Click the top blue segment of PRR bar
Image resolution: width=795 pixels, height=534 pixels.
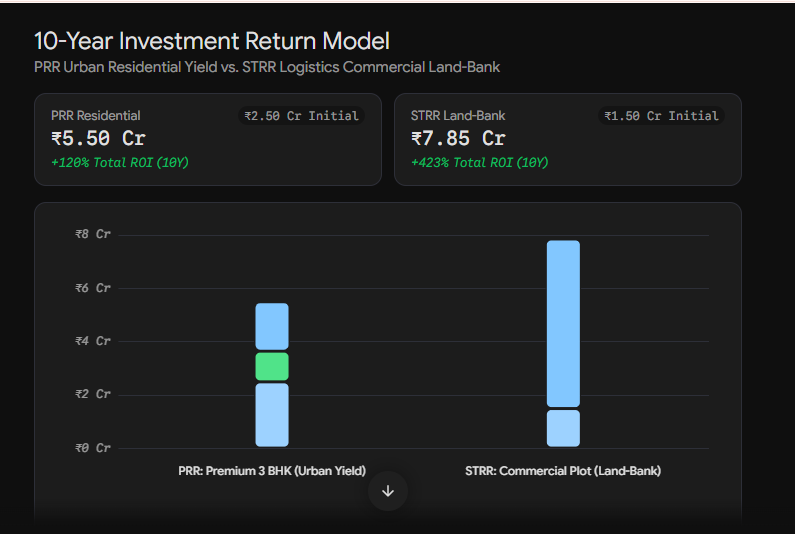click(x=272, y=327)
